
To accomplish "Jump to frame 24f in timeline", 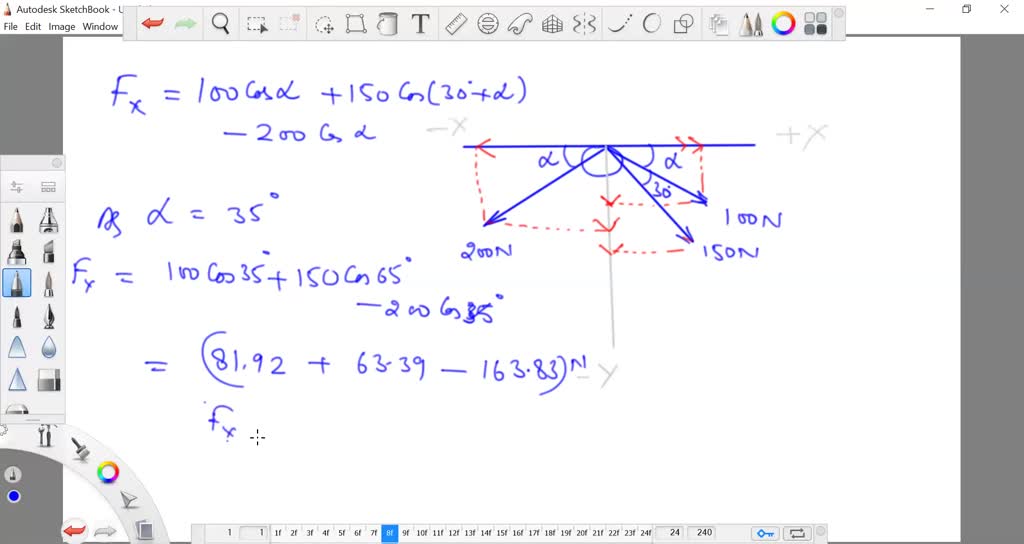I will [x=646, y=533].
